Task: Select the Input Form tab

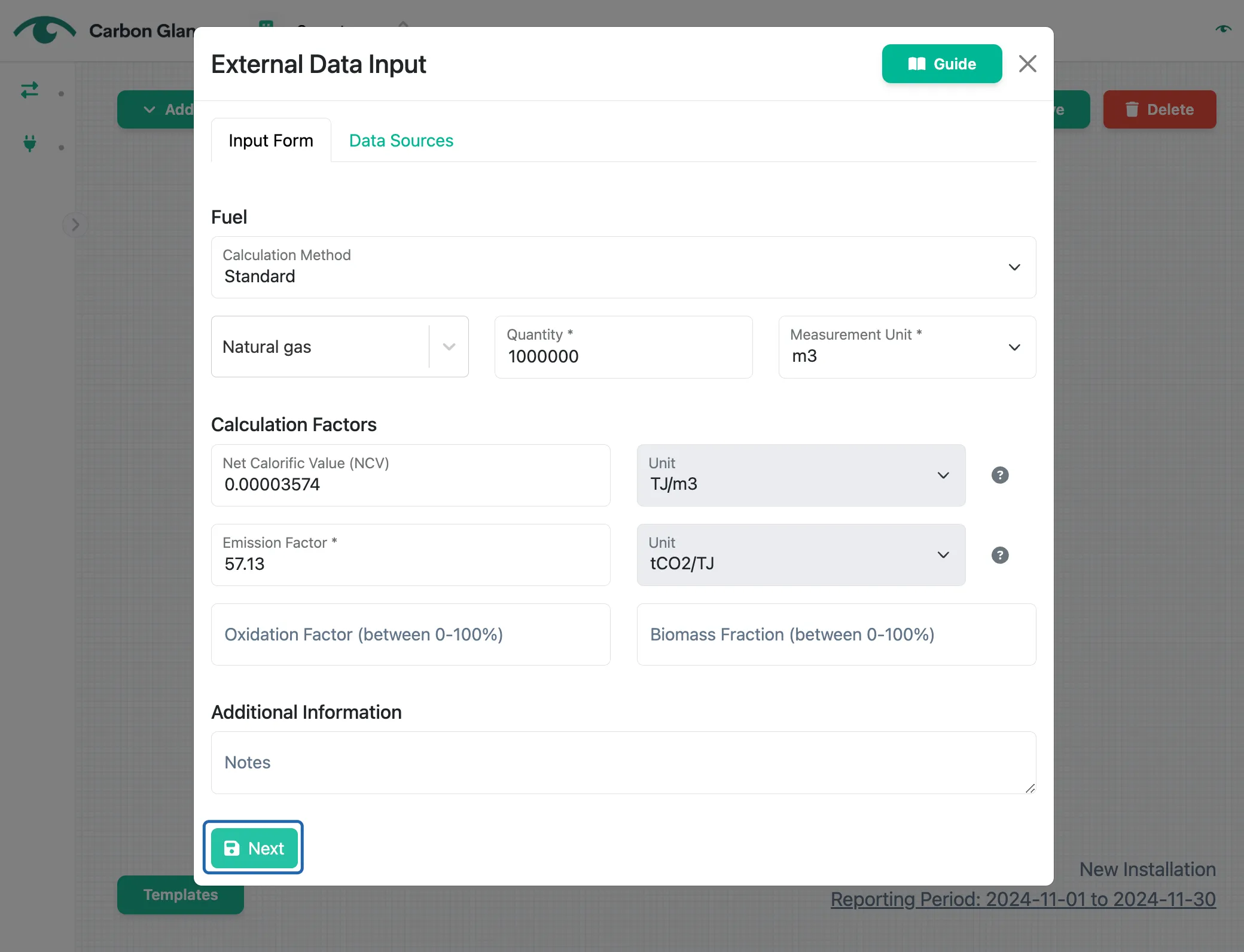Action: click(271, 141)
